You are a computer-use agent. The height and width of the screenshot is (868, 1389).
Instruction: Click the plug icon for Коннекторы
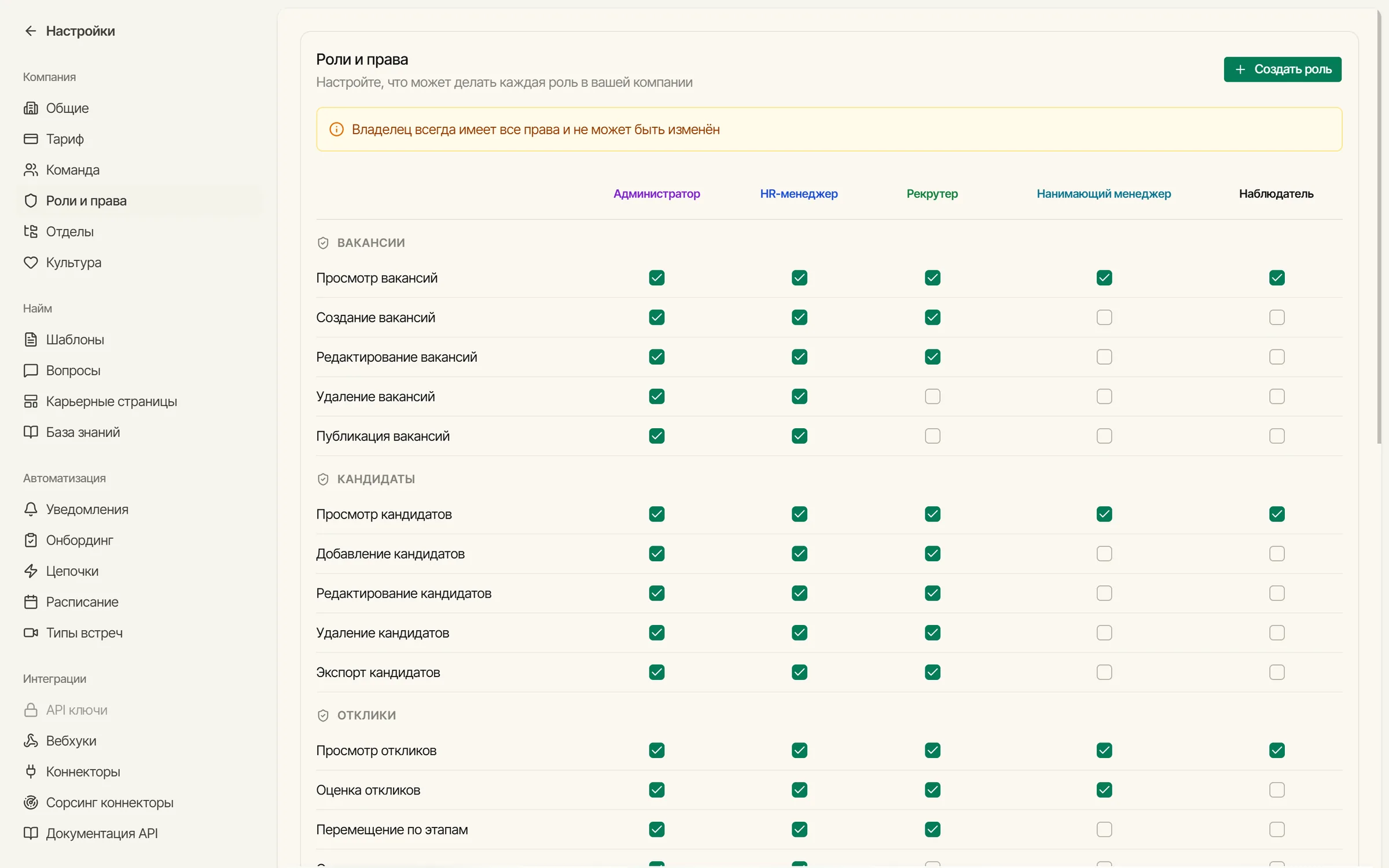click(31, 771)
